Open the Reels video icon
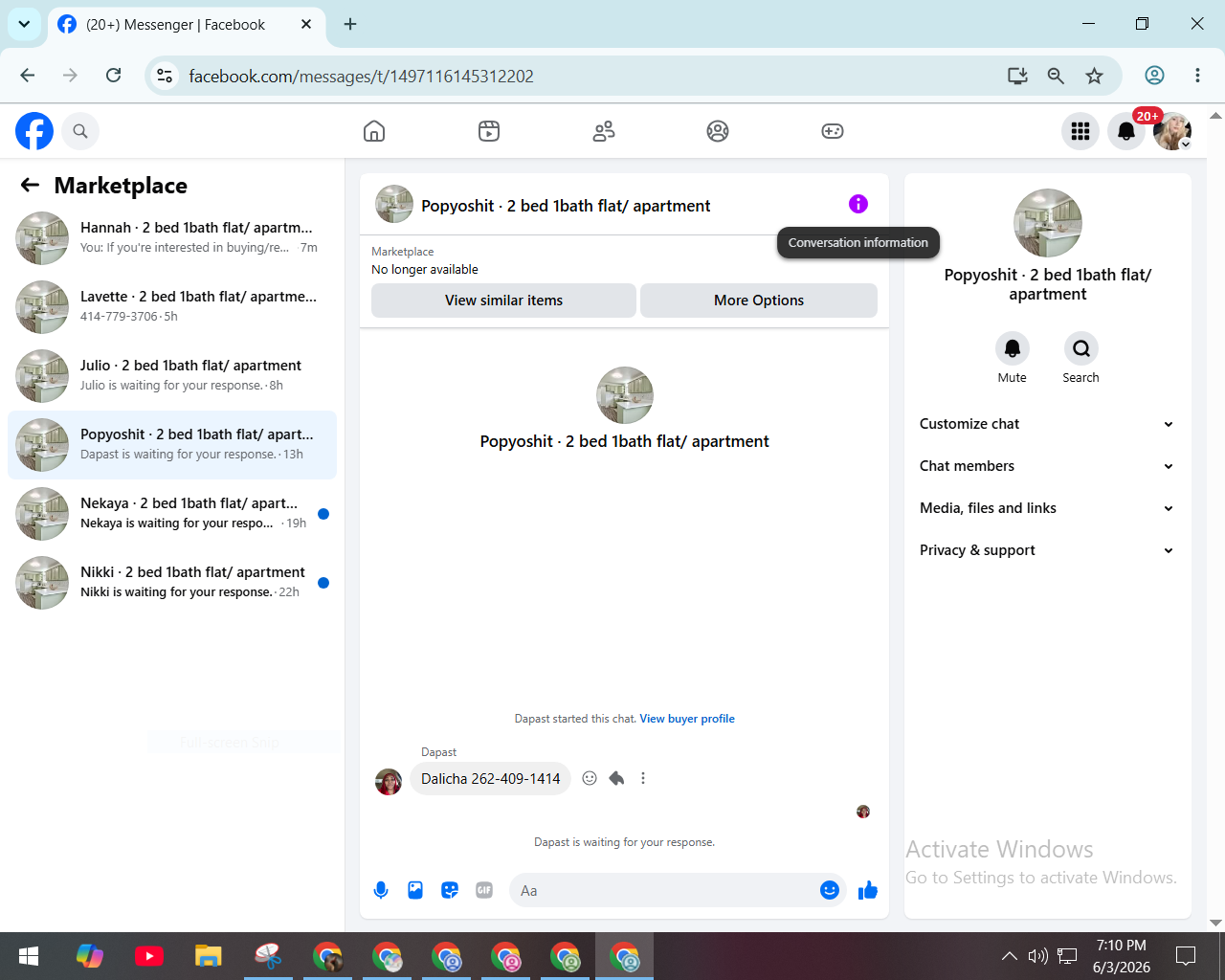 click(x=489, y=131)
